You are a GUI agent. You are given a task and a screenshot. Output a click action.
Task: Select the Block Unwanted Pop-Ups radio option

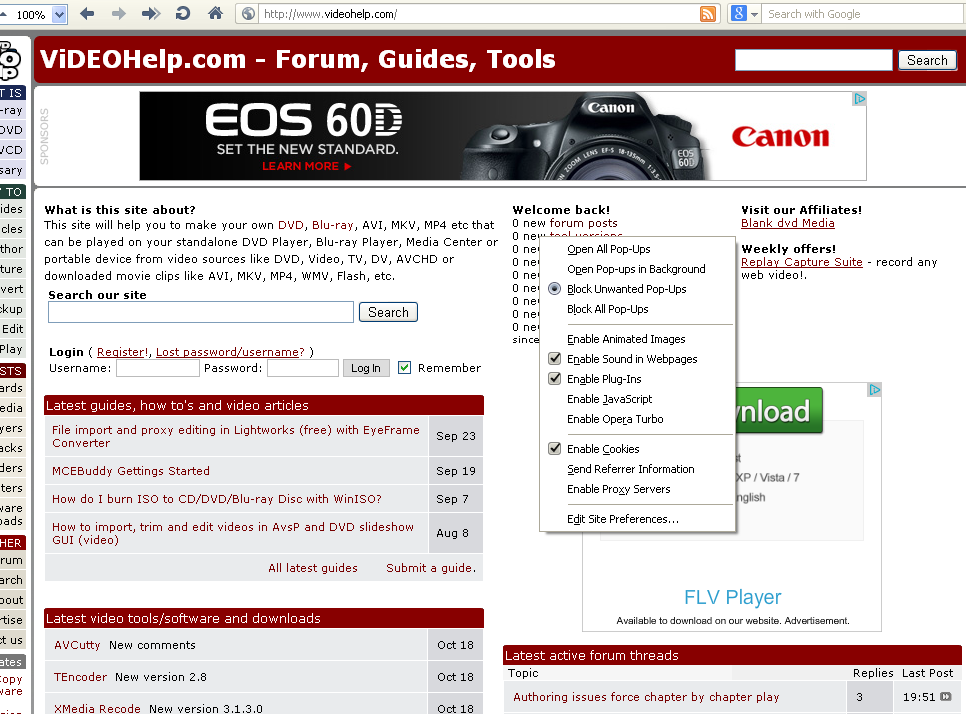(x=554, y=289)
